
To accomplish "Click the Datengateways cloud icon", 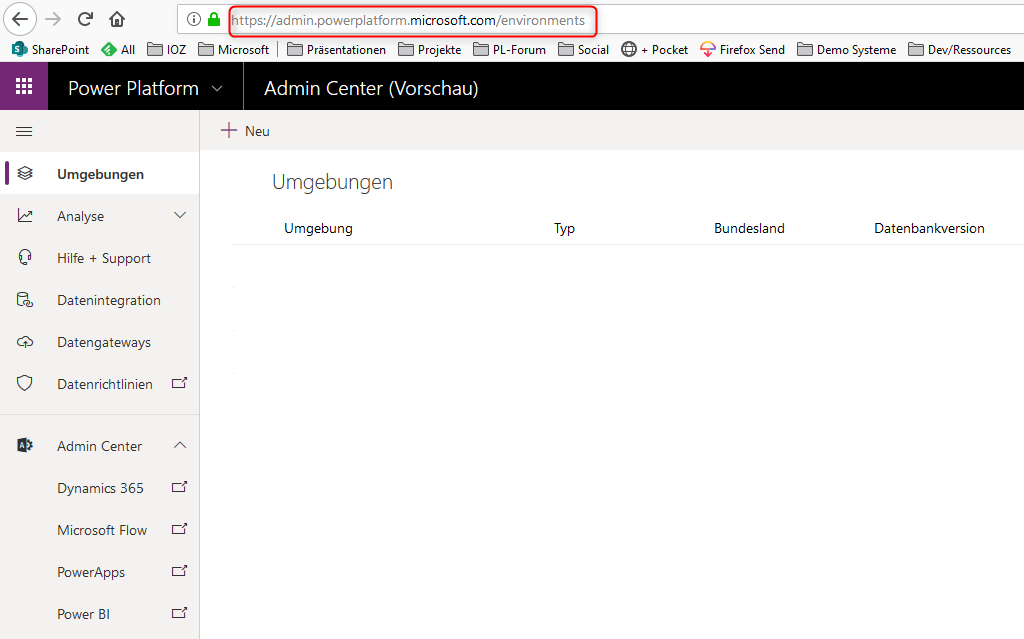I will click(x=25, y=342).
